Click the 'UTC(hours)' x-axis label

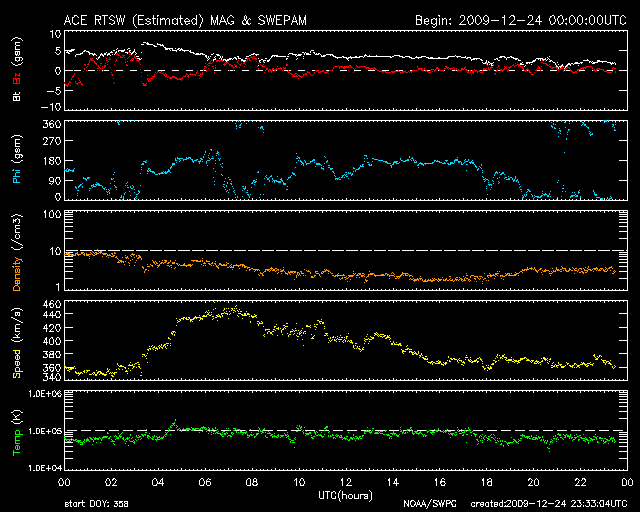(345, 496)
